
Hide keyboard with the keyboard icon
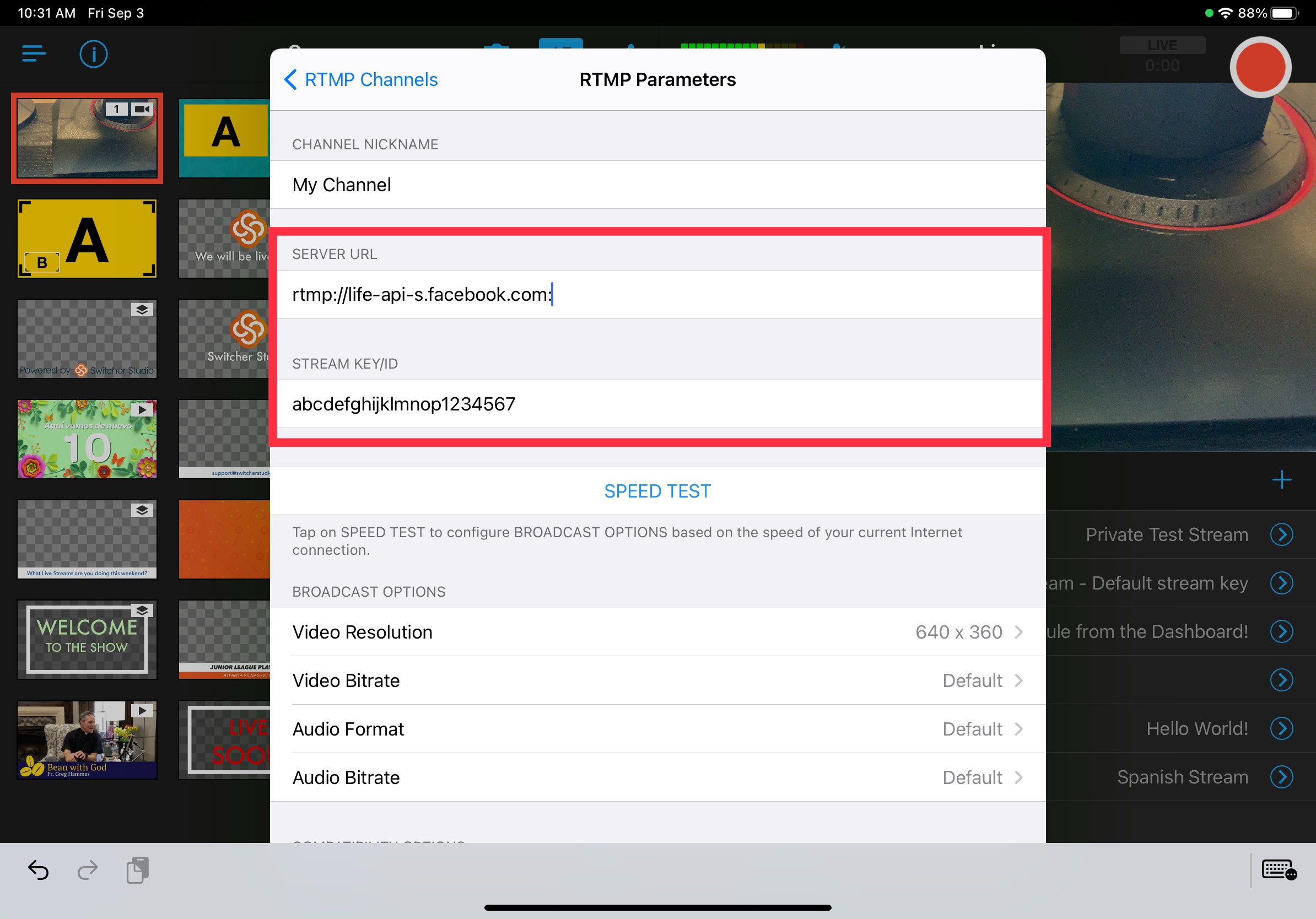(x=1279, y=870)
